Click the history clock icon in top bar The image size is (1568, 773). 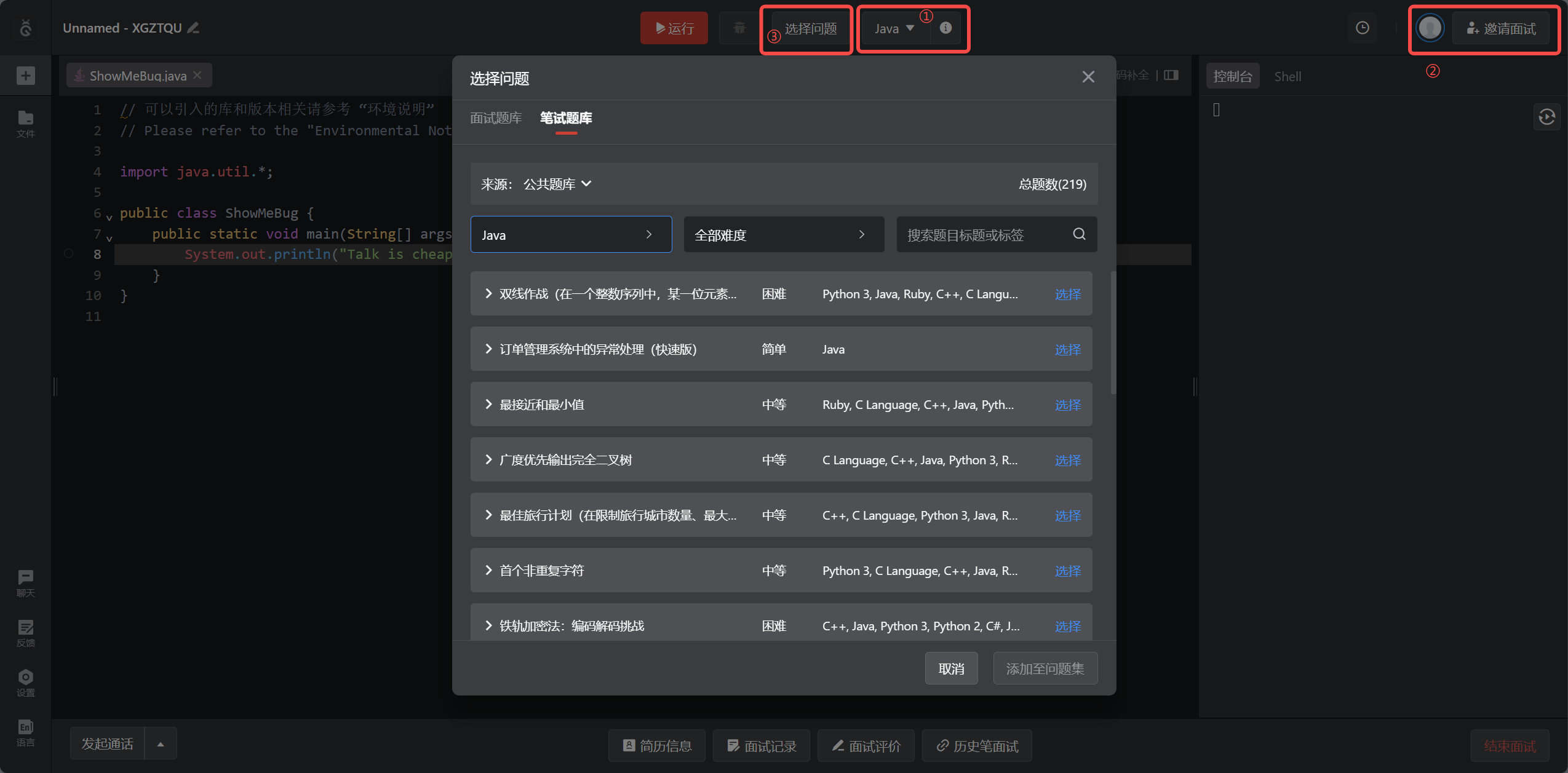[1362, 28]
